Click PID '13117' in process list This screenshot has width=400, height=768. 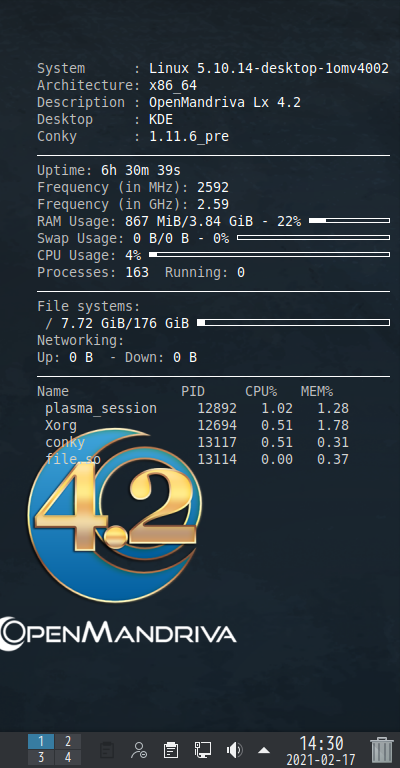click(217, 442)
